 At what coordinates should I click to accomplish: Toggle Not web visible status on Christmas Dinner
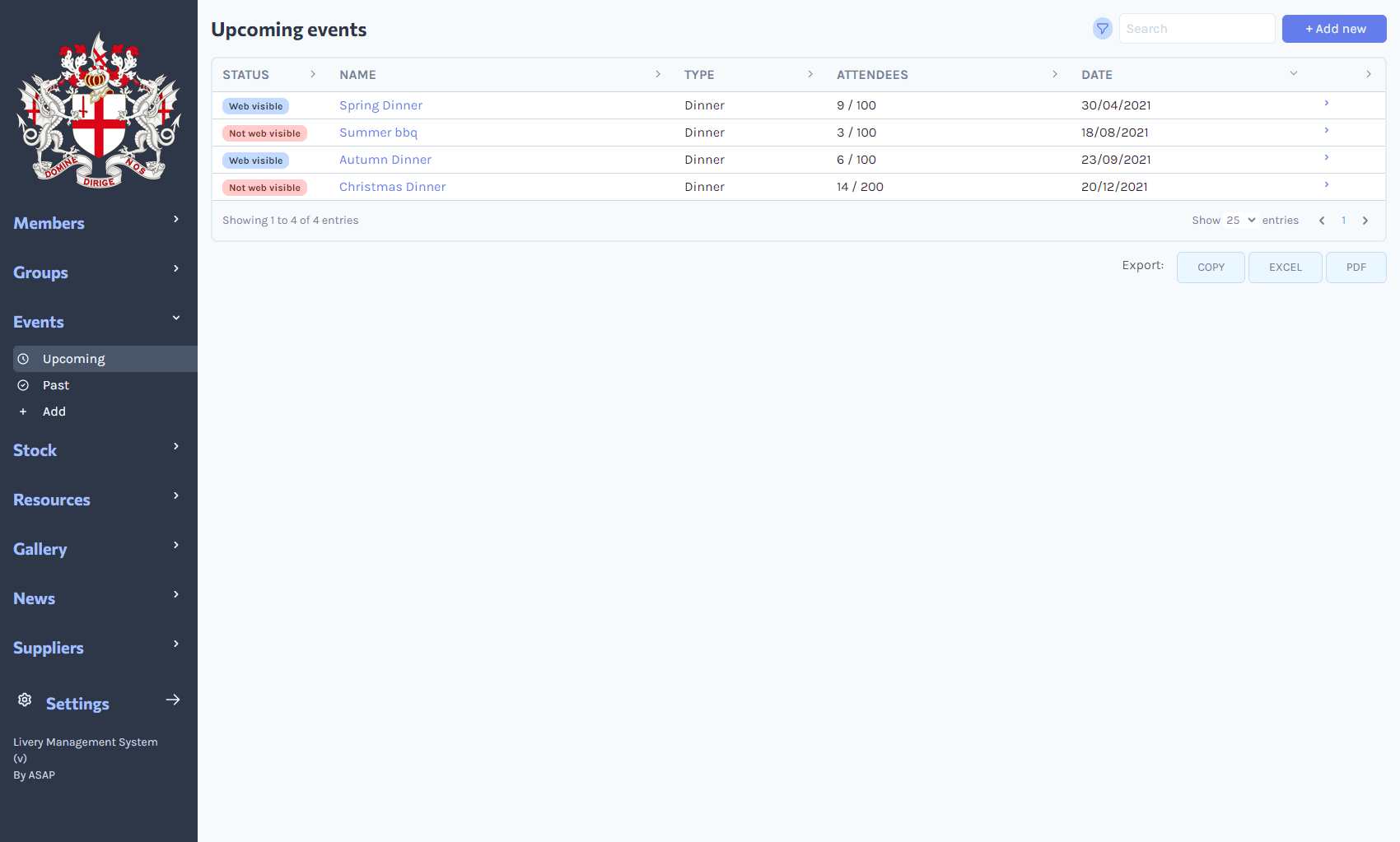(264, 187)
